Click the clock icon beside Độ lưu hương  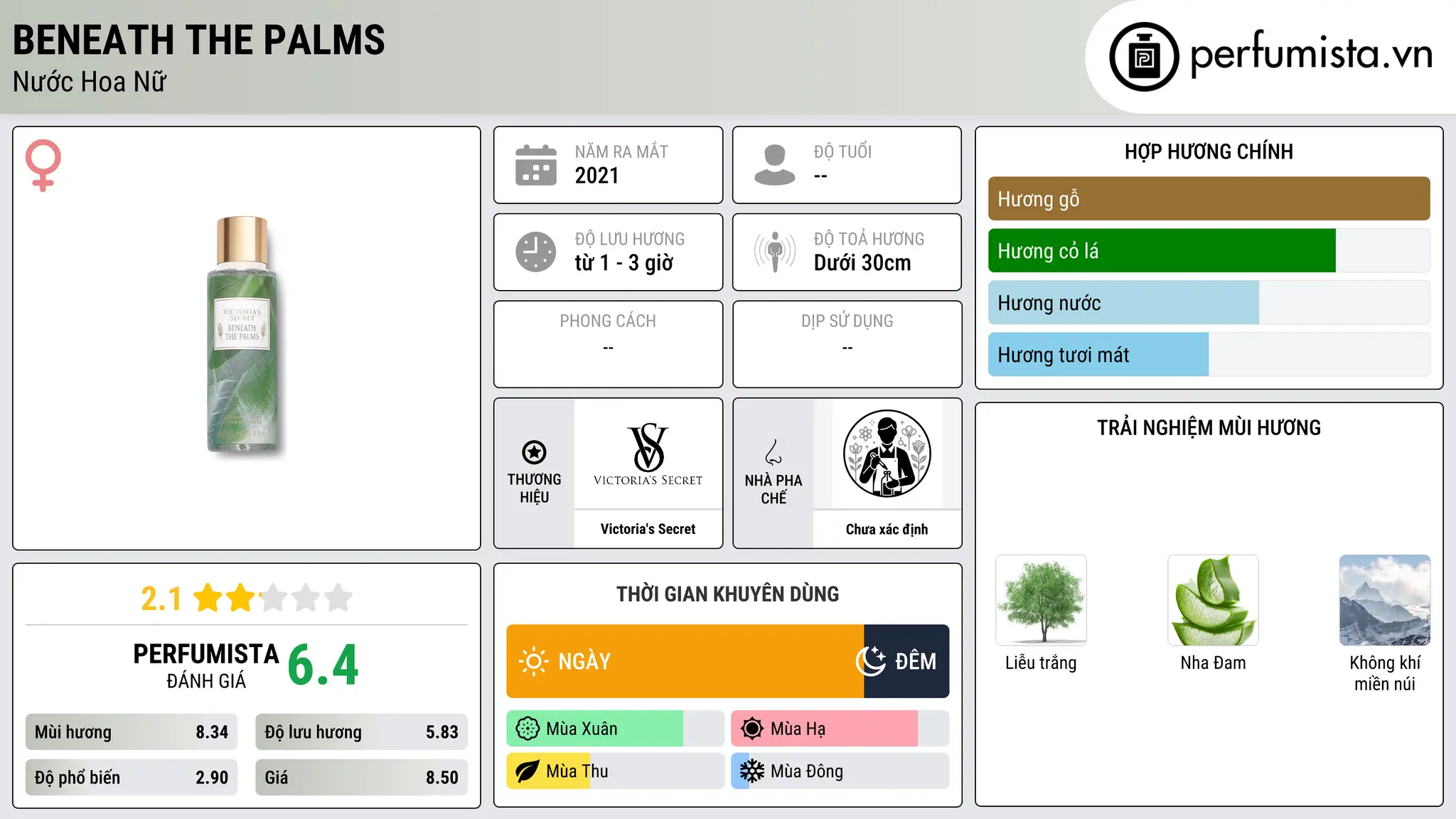536,252
